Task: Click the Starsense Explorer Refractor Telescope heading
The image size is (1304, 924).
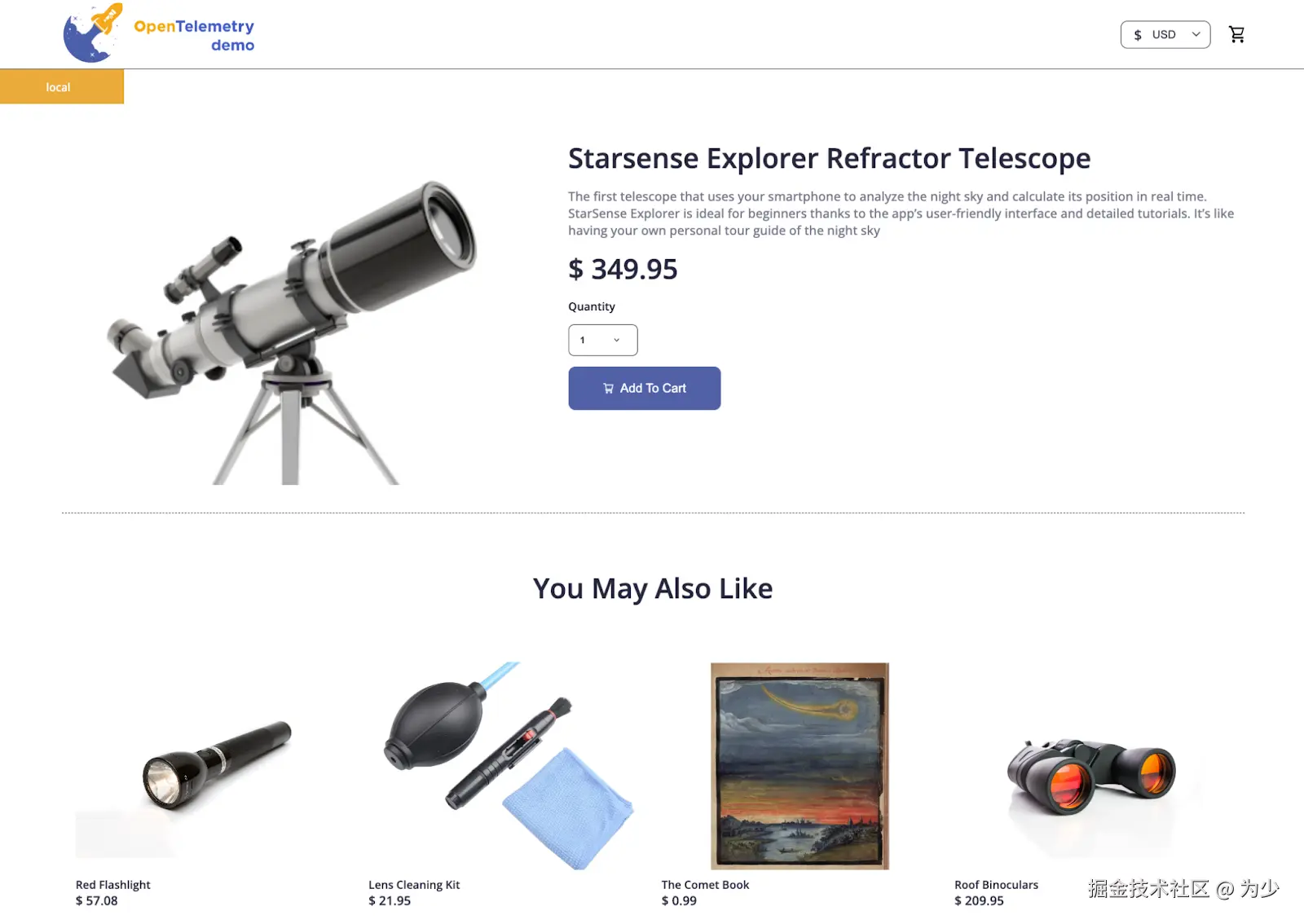Action: (829, 158)
